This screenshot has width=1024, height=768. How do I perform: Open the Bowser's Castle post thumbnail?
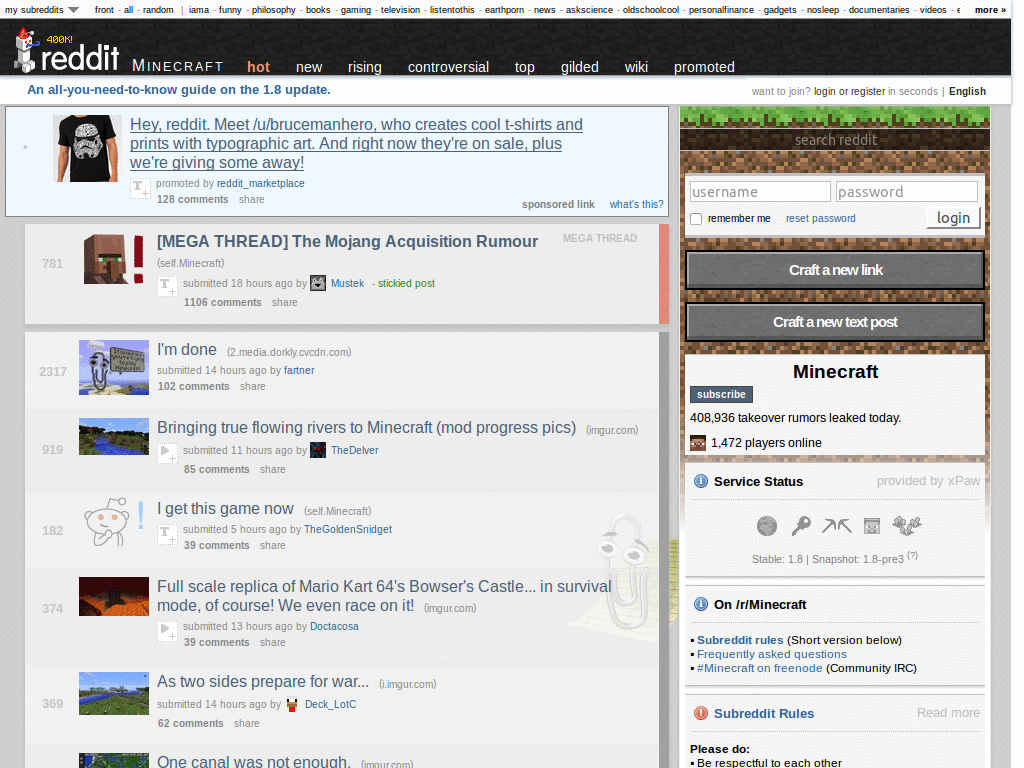(x=114, y=596)
